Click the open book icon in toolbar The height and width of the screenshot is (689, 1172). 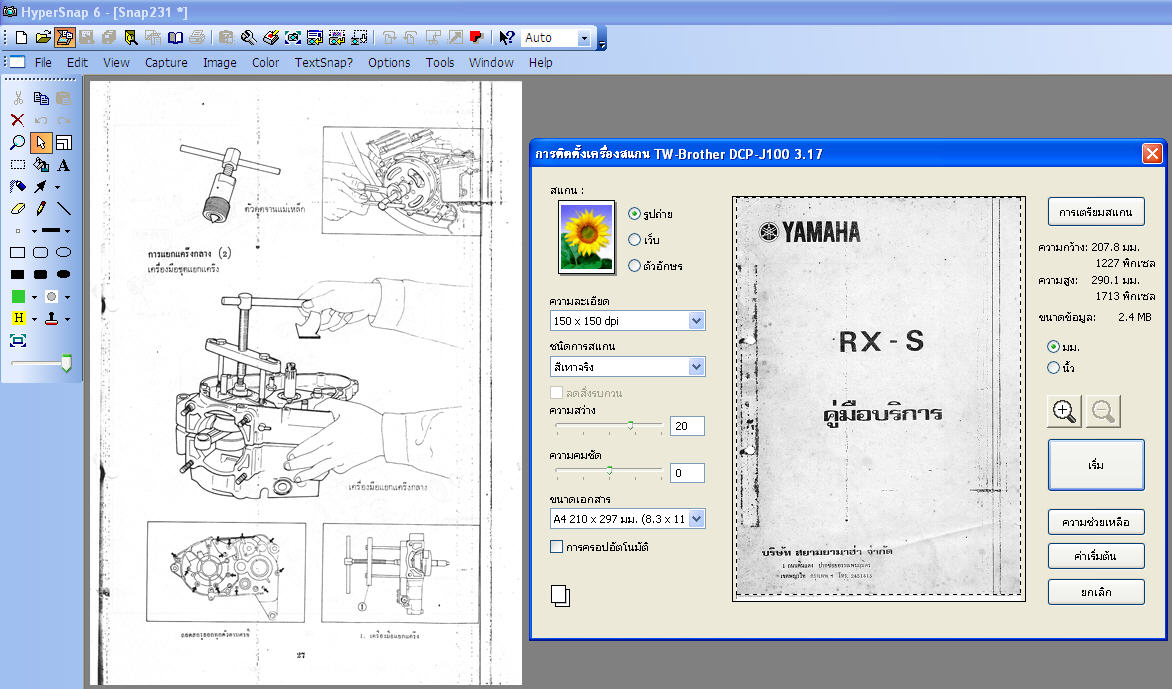(x=175, y=37)
